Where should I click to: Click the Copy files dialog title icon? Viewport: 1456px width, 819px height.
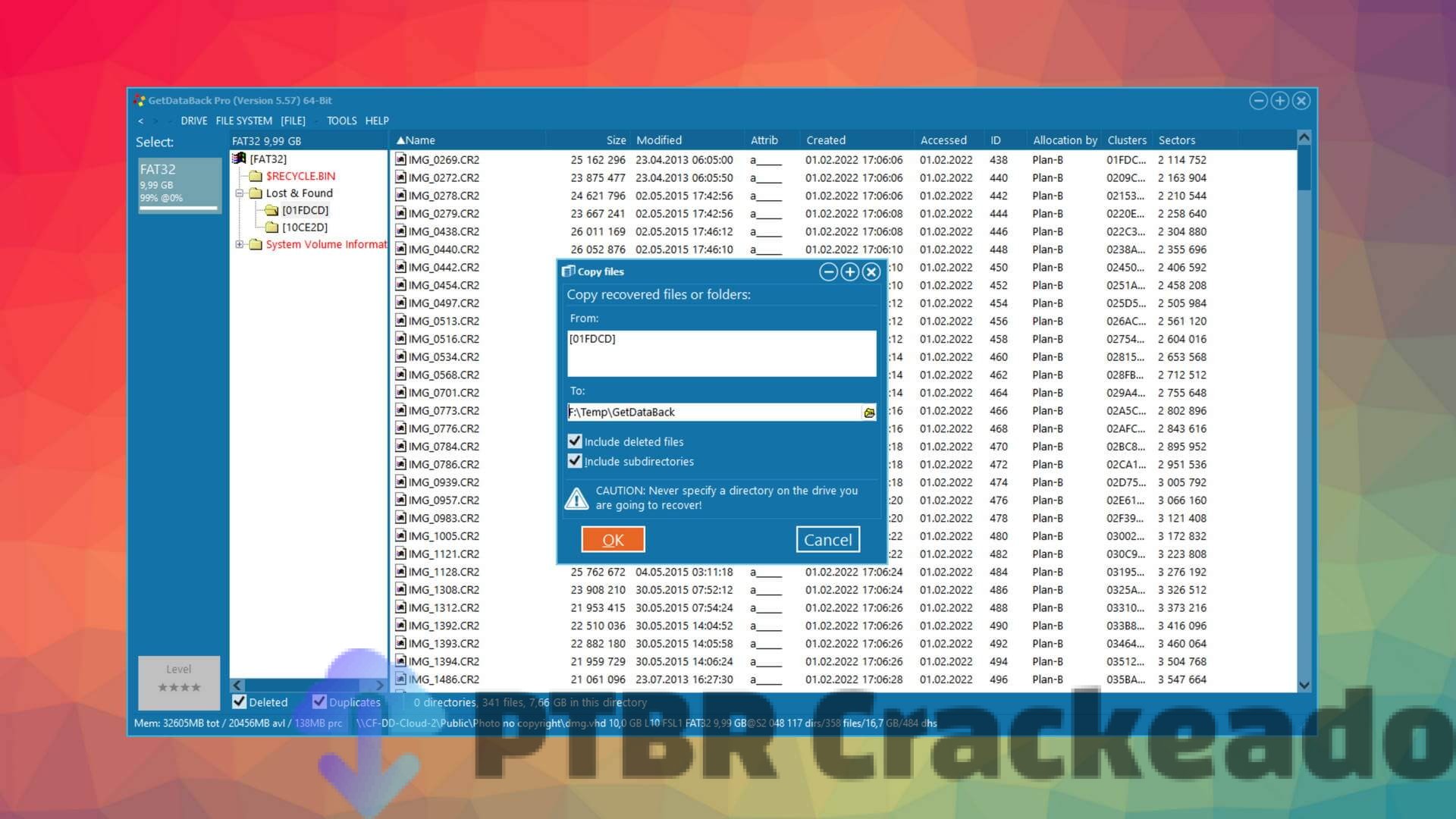(568, 271)
